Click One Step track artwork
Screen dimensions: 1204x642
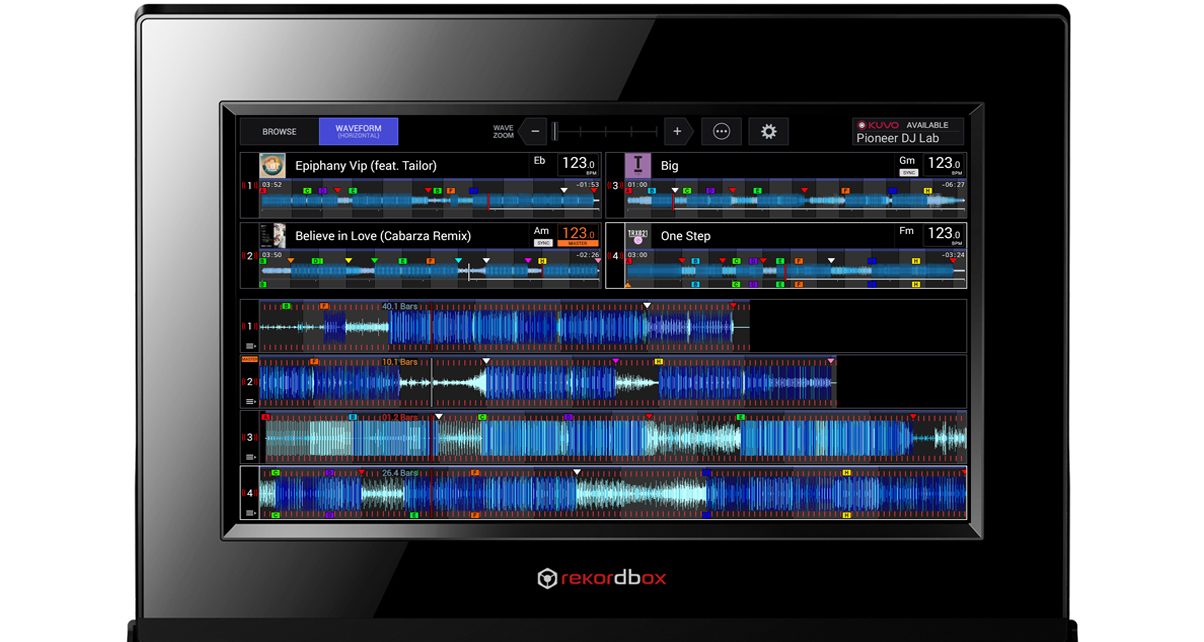[638, 236]
